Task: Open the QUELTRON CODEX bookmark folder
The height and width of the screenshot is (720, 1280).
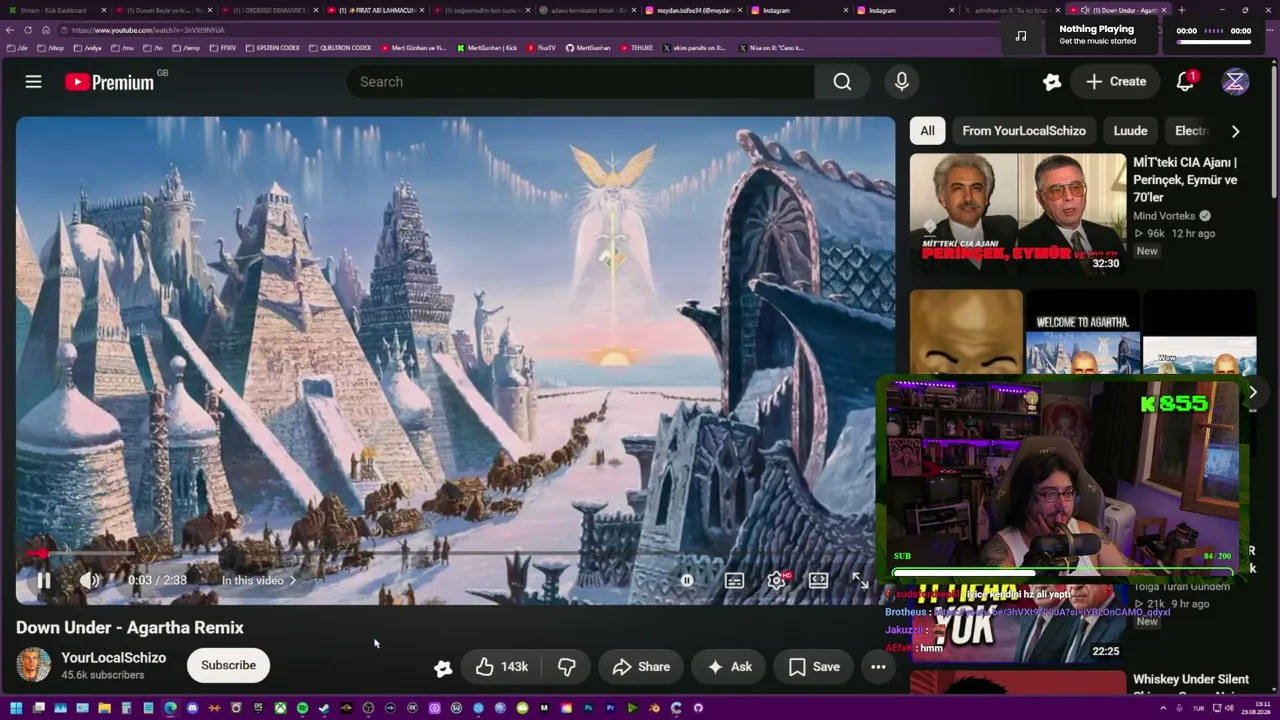Action: (340, 48)
